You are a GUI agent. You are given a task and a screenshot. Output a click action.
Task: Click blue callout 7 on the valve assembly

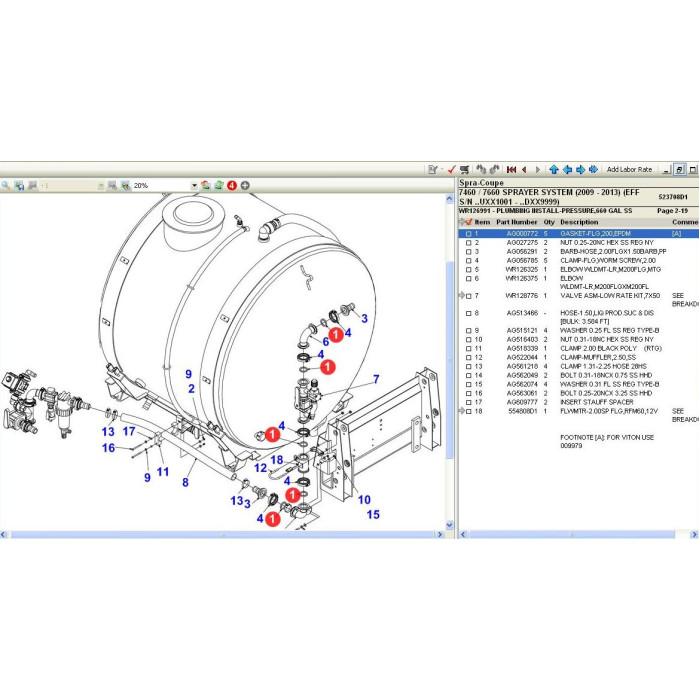[376, 379]
